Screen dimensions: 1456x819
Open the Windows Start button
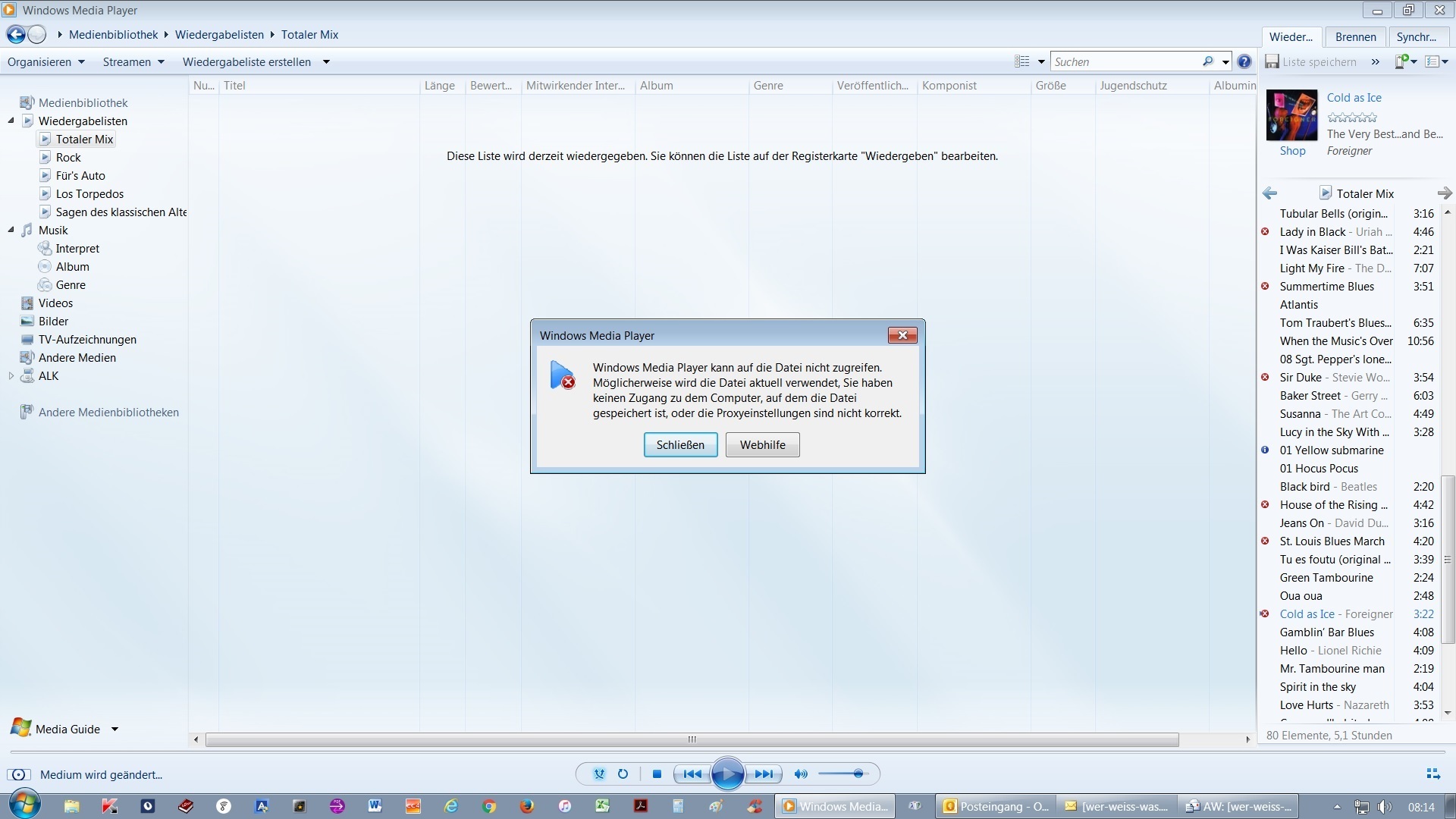click(x=24, y=805)
